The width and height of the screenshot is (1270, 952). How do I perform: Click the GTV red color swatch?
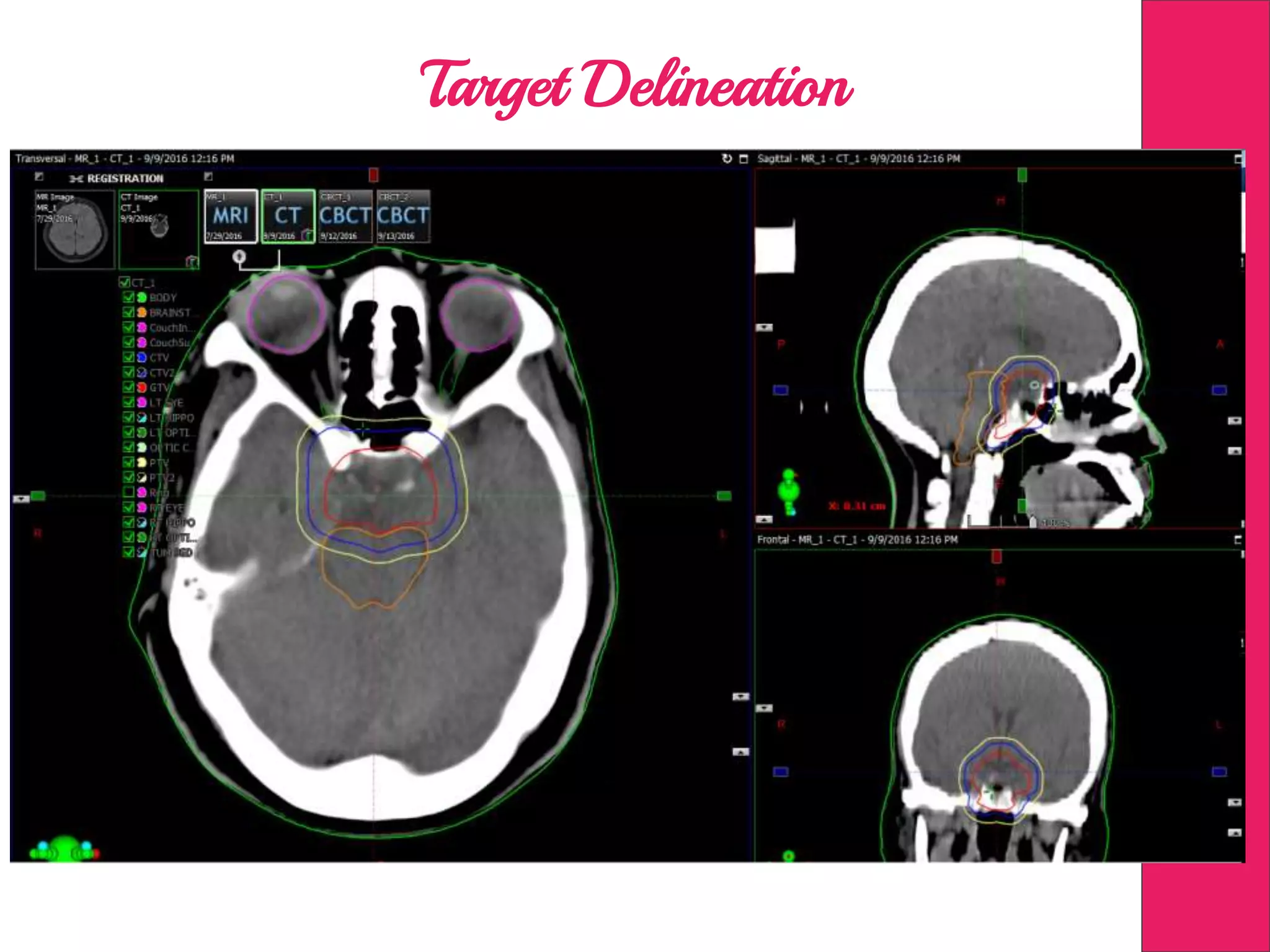point(141,387)
